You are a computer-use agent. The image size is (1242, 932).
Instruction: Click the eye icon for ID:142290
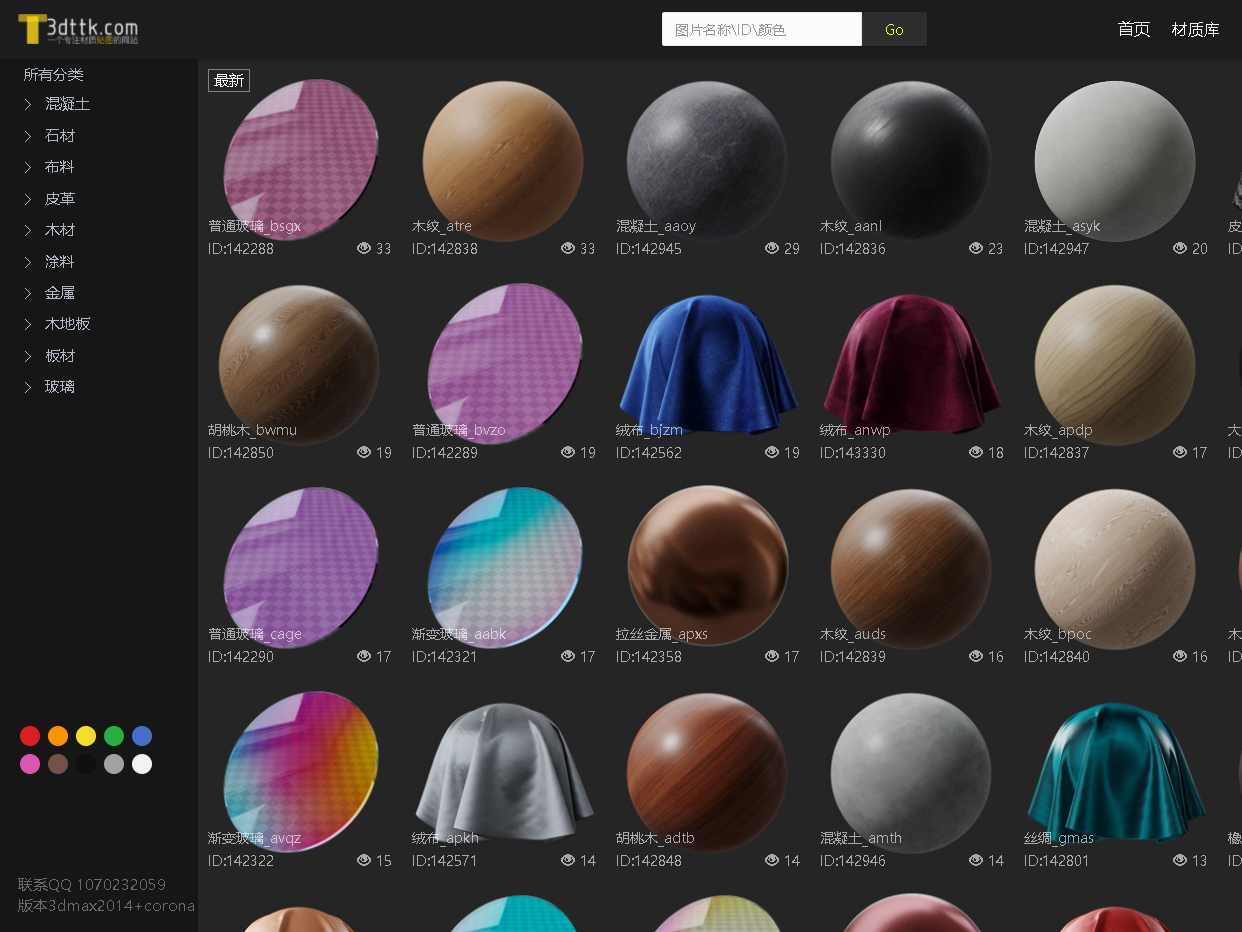(364, 656)
